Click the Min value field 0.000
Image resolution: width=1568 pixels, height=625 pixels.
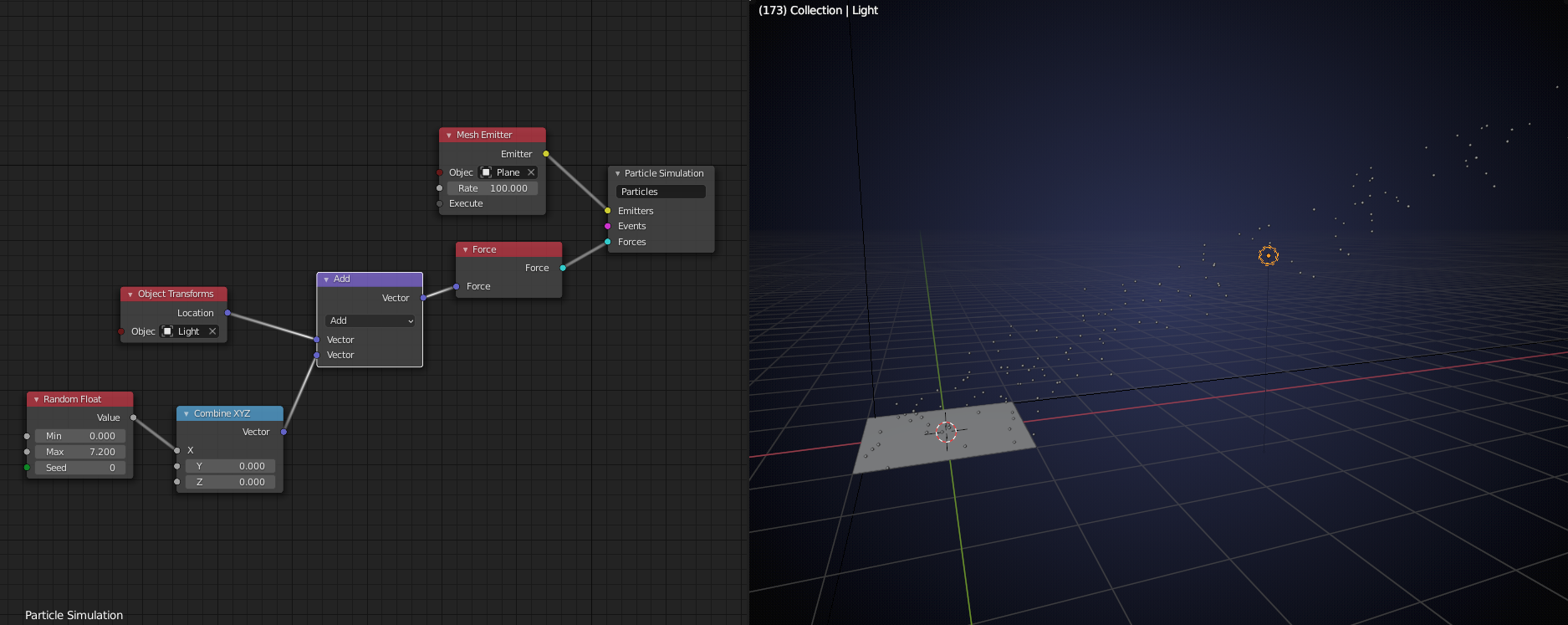(x=80, y=436)
